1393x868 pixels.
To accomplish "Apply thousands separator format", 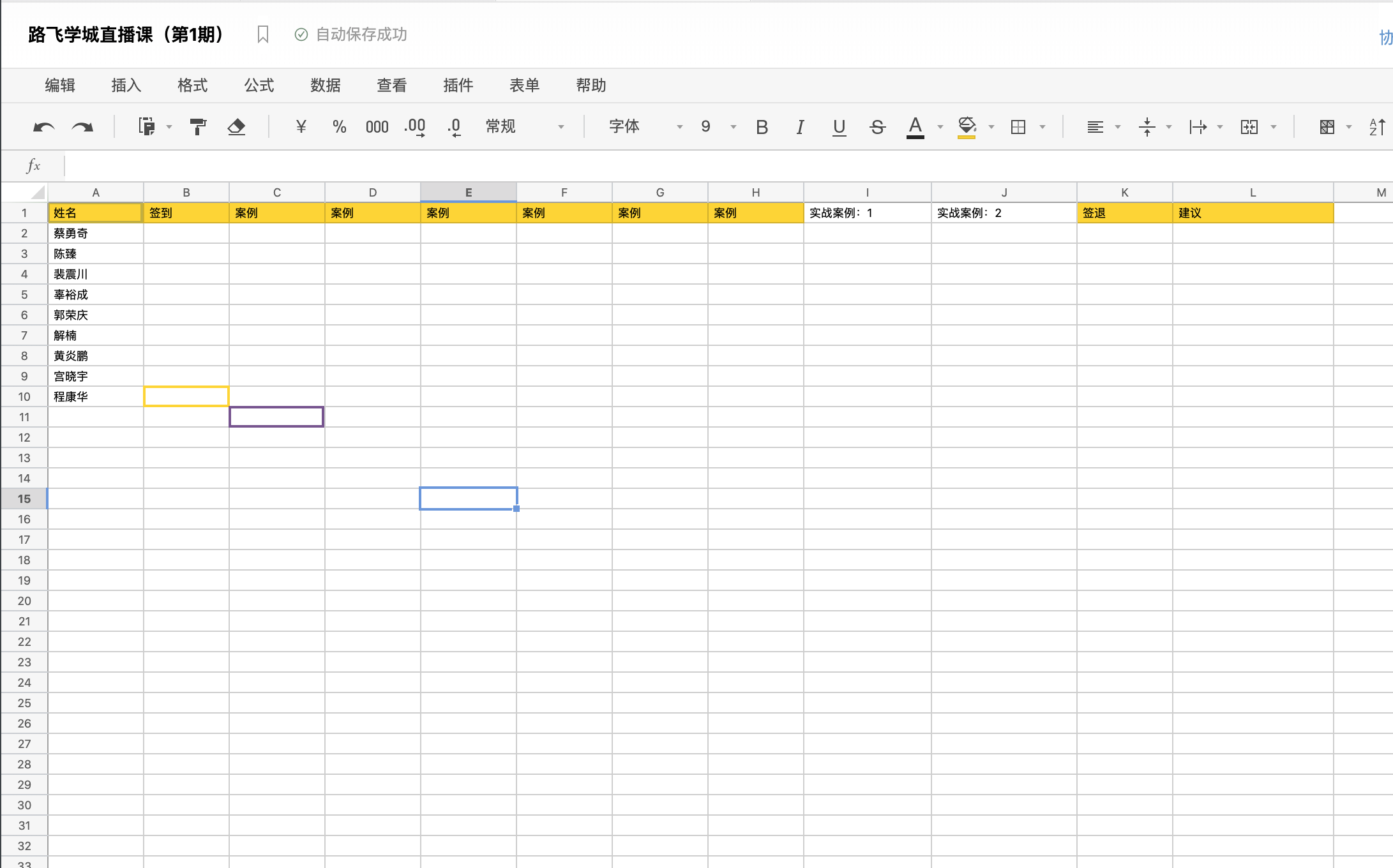I will pyautogui.click(x=377, y=127).
